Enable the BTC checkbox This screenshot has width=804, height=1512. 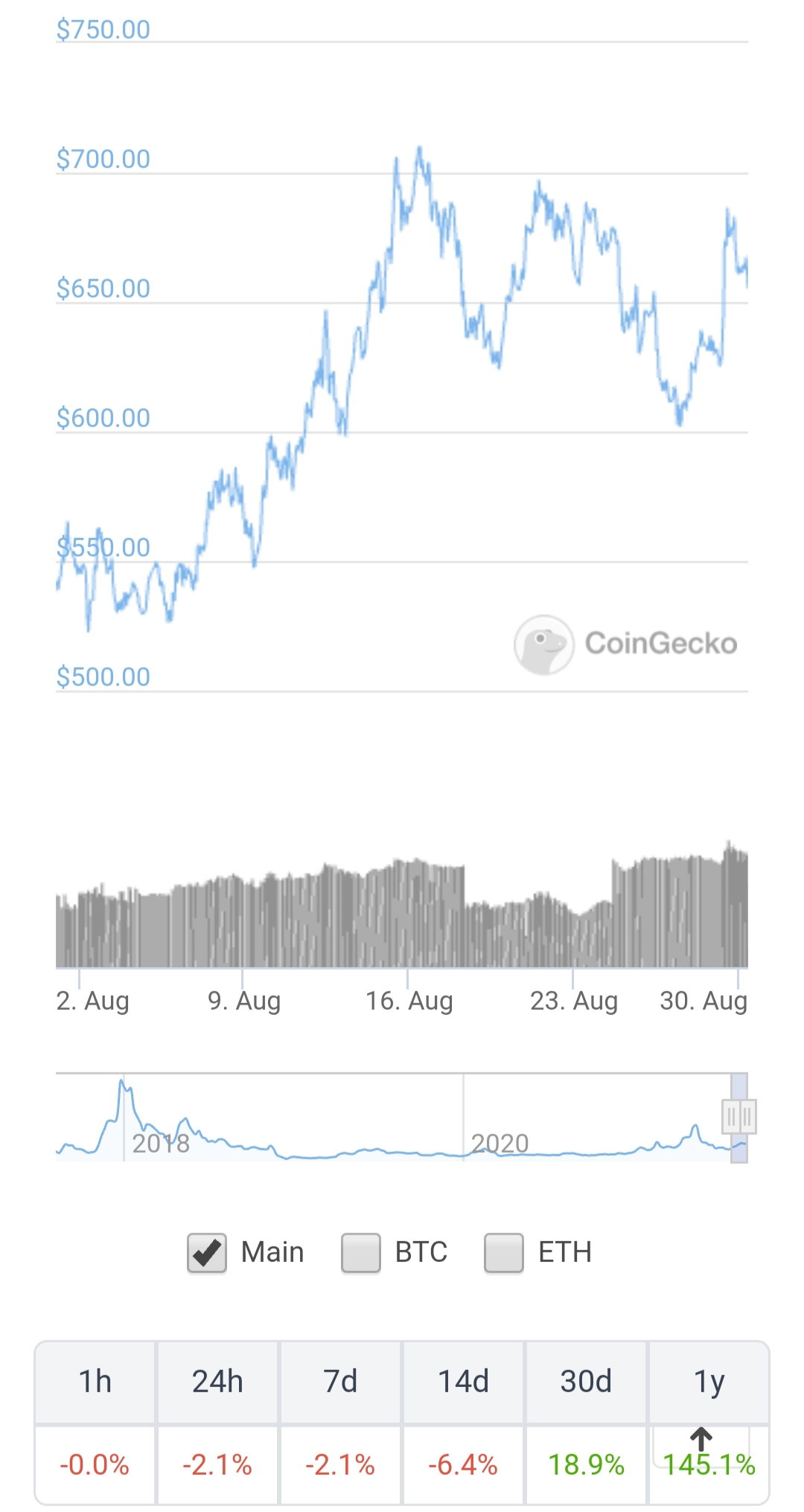[x=360, y=1253]
